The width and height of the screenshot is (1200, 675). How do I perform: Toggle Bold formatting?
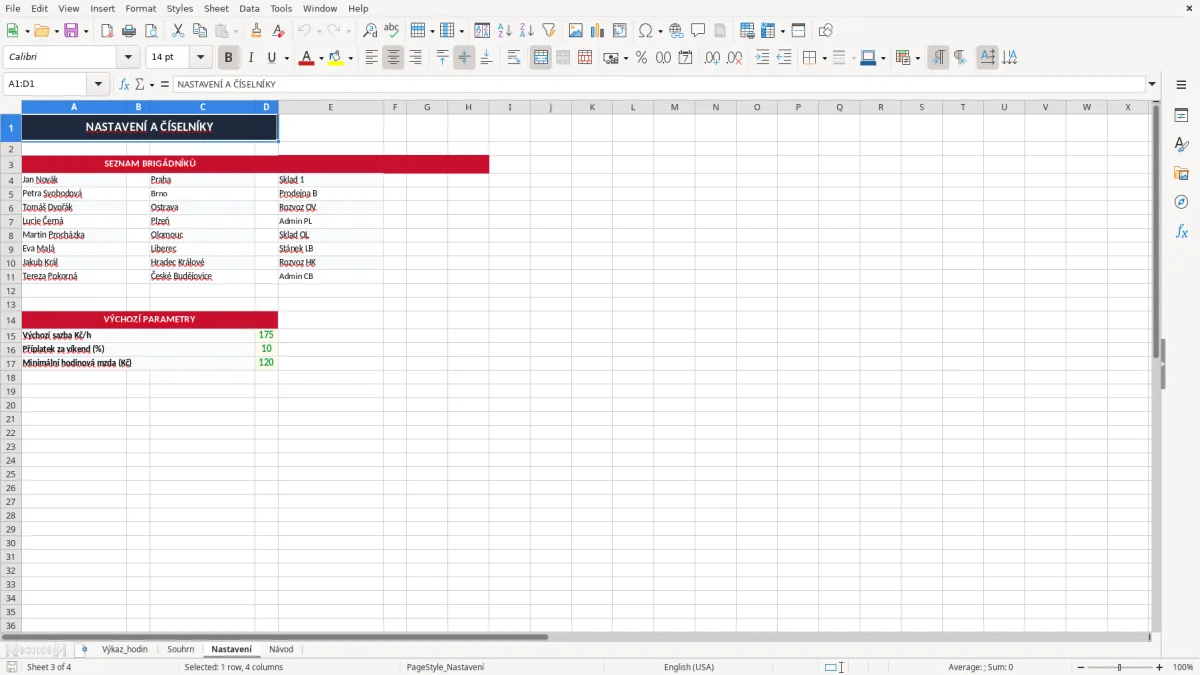coord(229,58)
